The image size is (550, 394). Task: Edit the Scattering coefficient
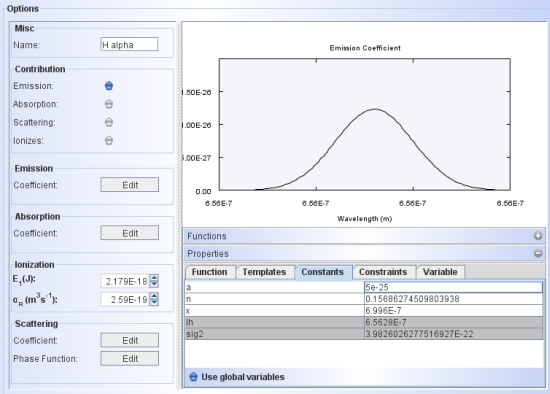129,340
